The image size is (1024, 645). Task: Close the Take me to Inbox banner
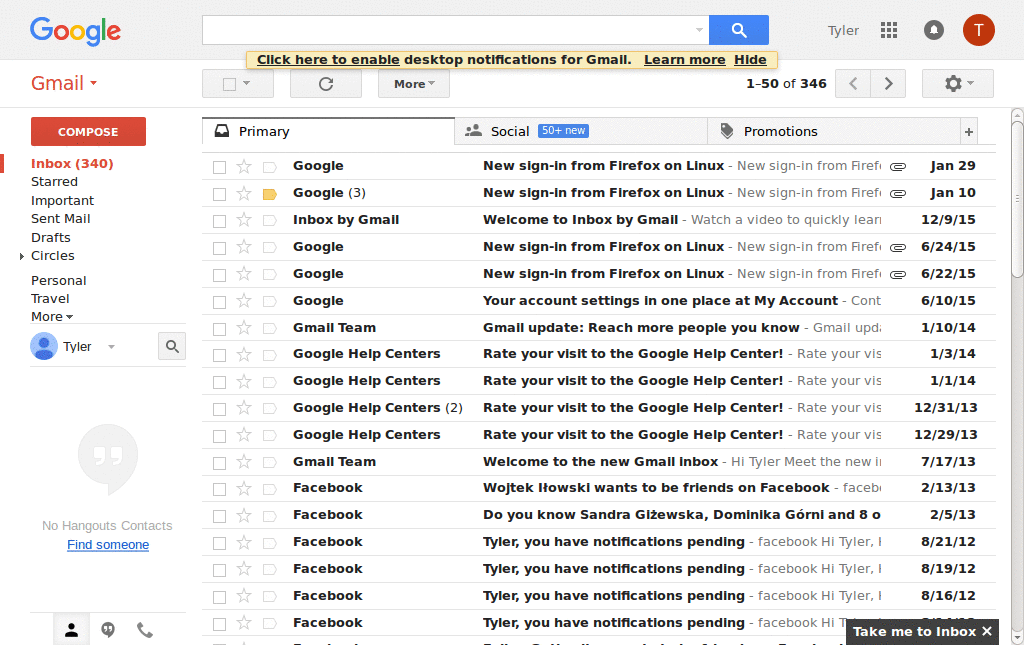[x=987, y=631]
